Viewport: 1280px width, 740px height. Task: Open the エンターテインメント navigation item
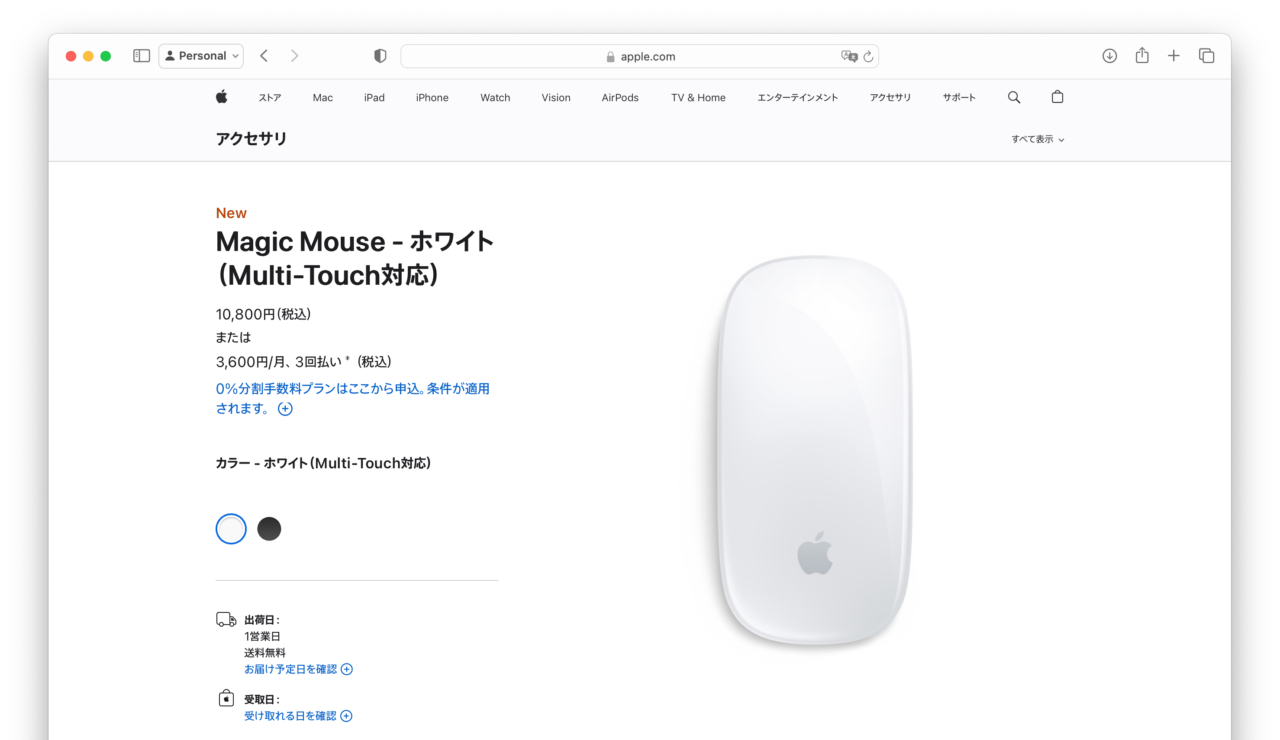797,97
